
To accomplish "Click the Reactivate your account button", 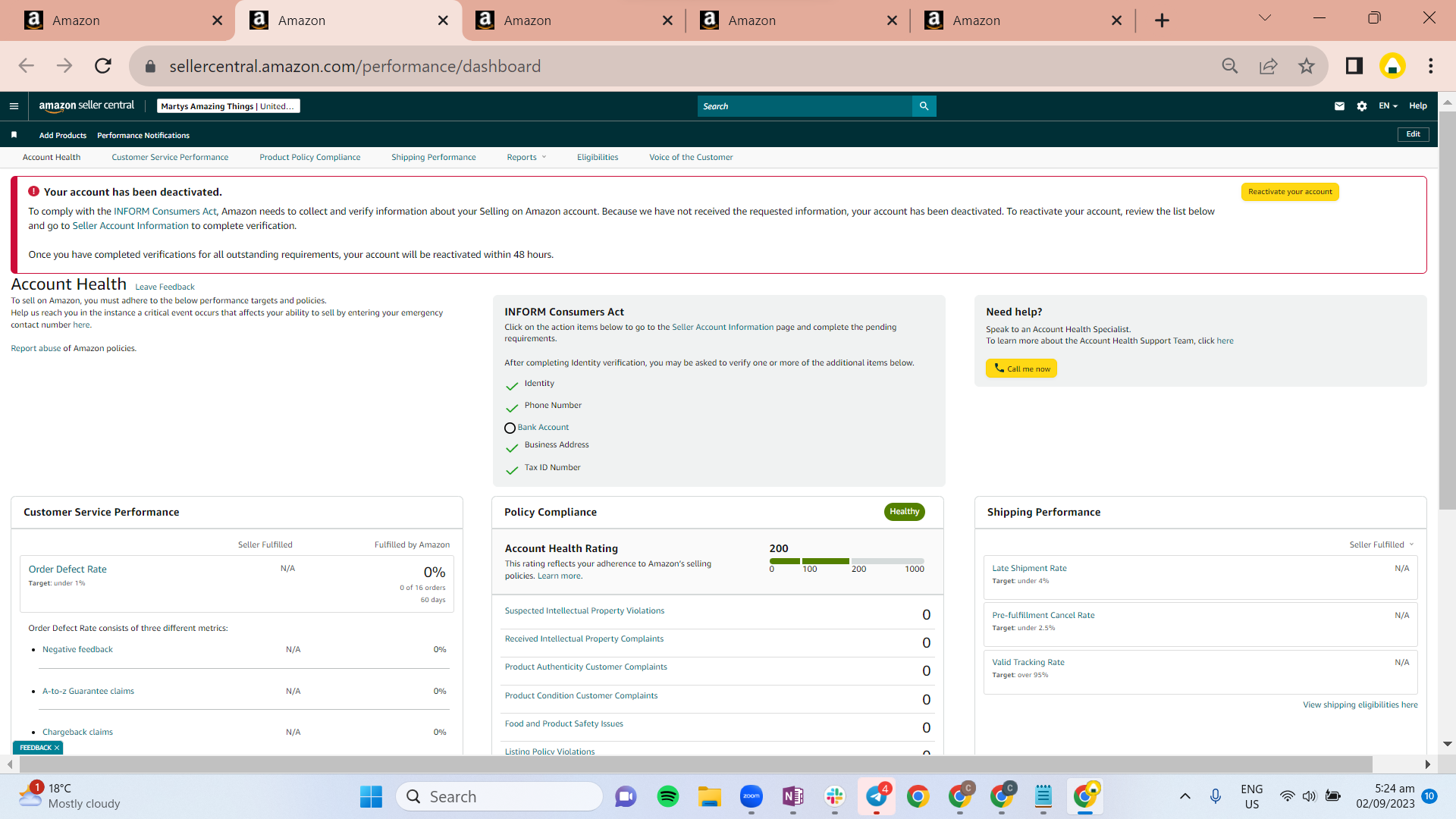I will [1290, 192].
